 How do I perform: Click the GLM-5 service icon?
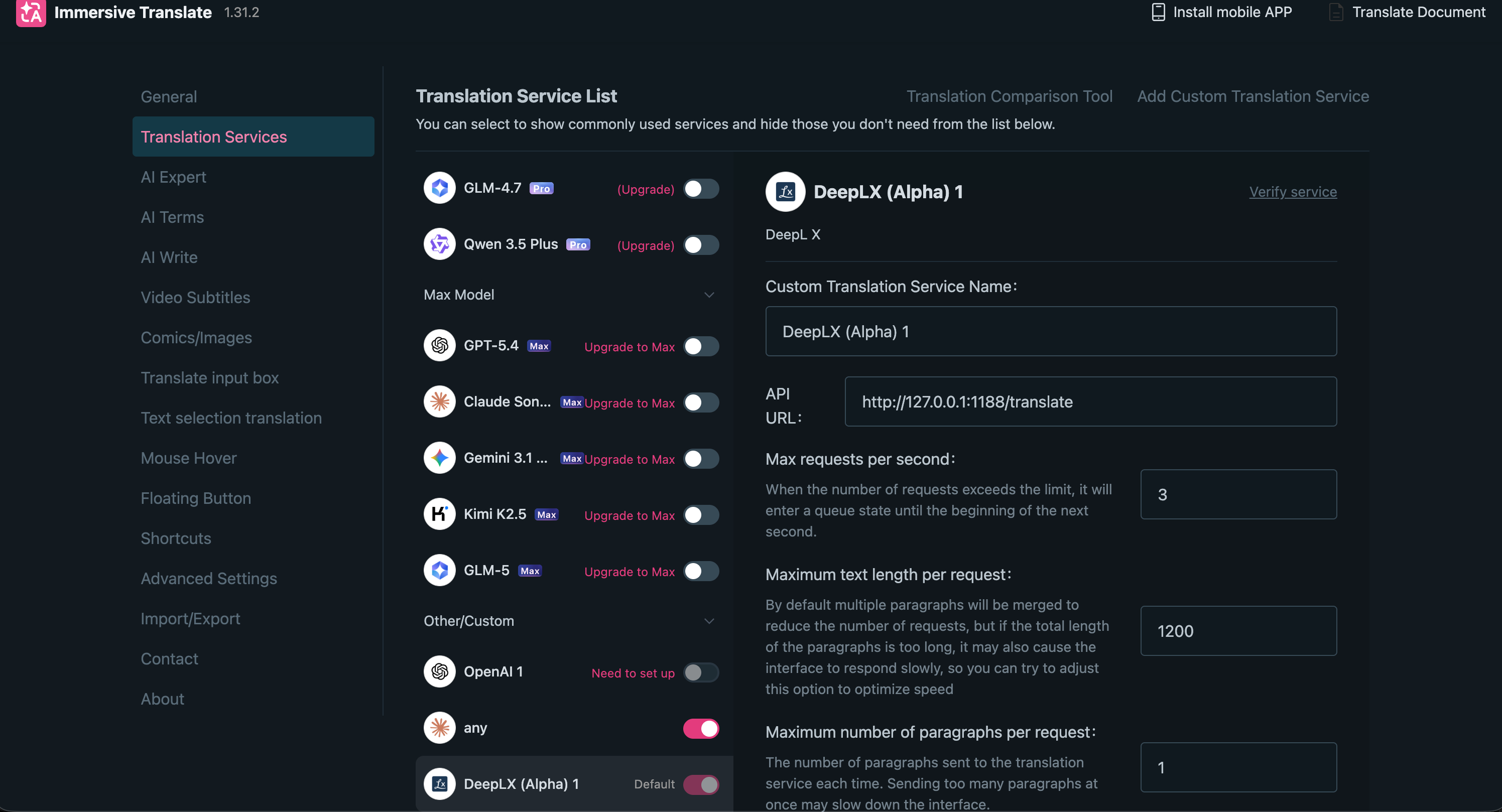click(440, 571)
